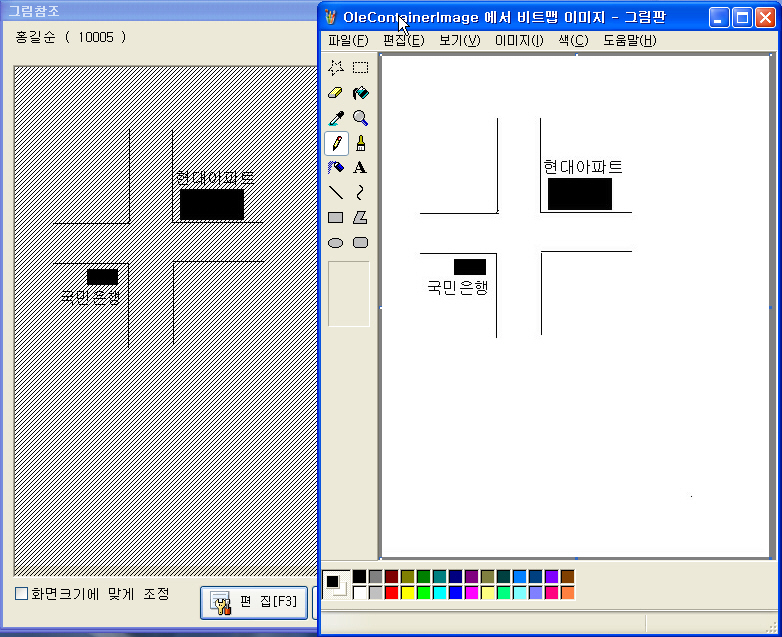Pick the magenta palette swatch

[x=471, y=593]
